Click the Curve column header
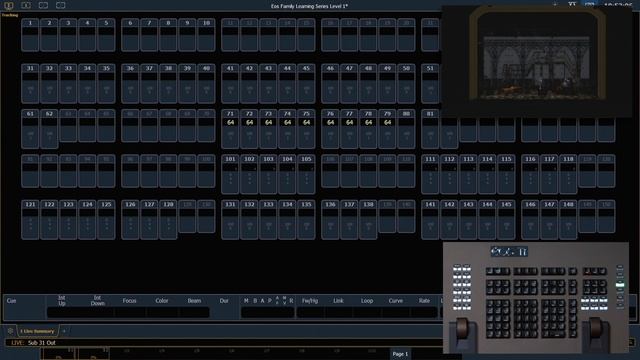The height and width of the screenshot is (360, 640). click(396, 301)
